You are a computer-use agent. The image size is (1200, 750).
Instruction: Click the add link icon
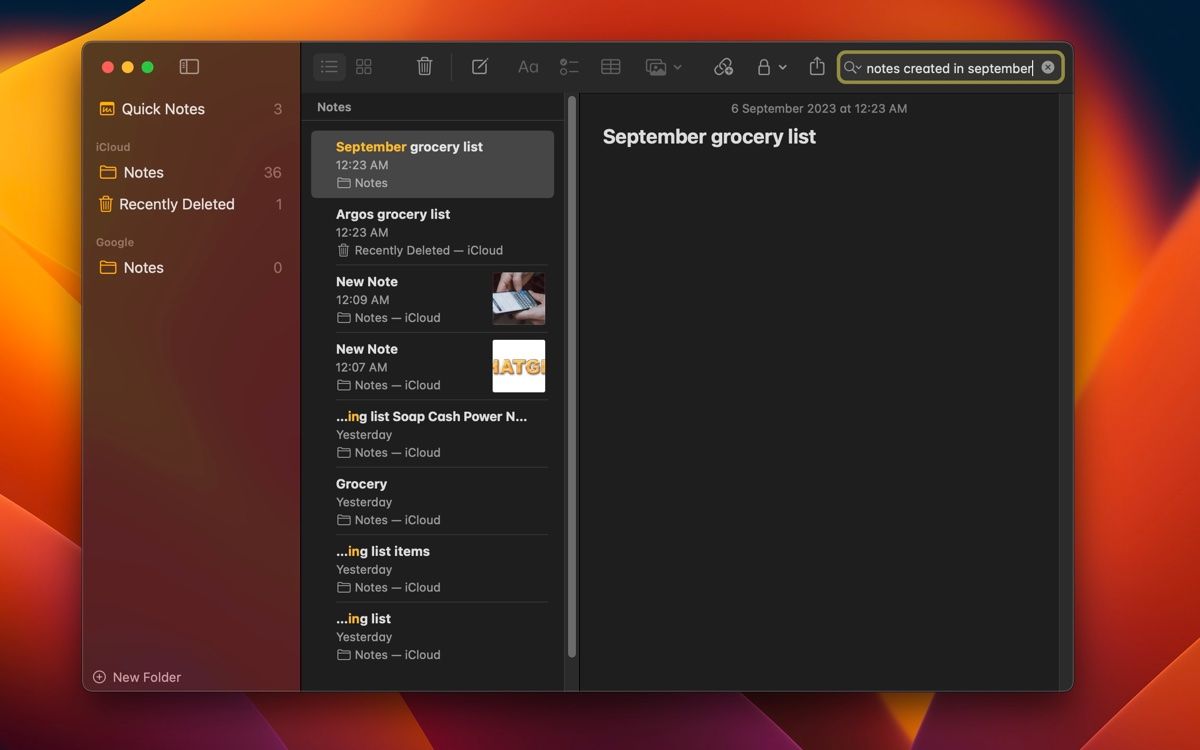point(723,67)
